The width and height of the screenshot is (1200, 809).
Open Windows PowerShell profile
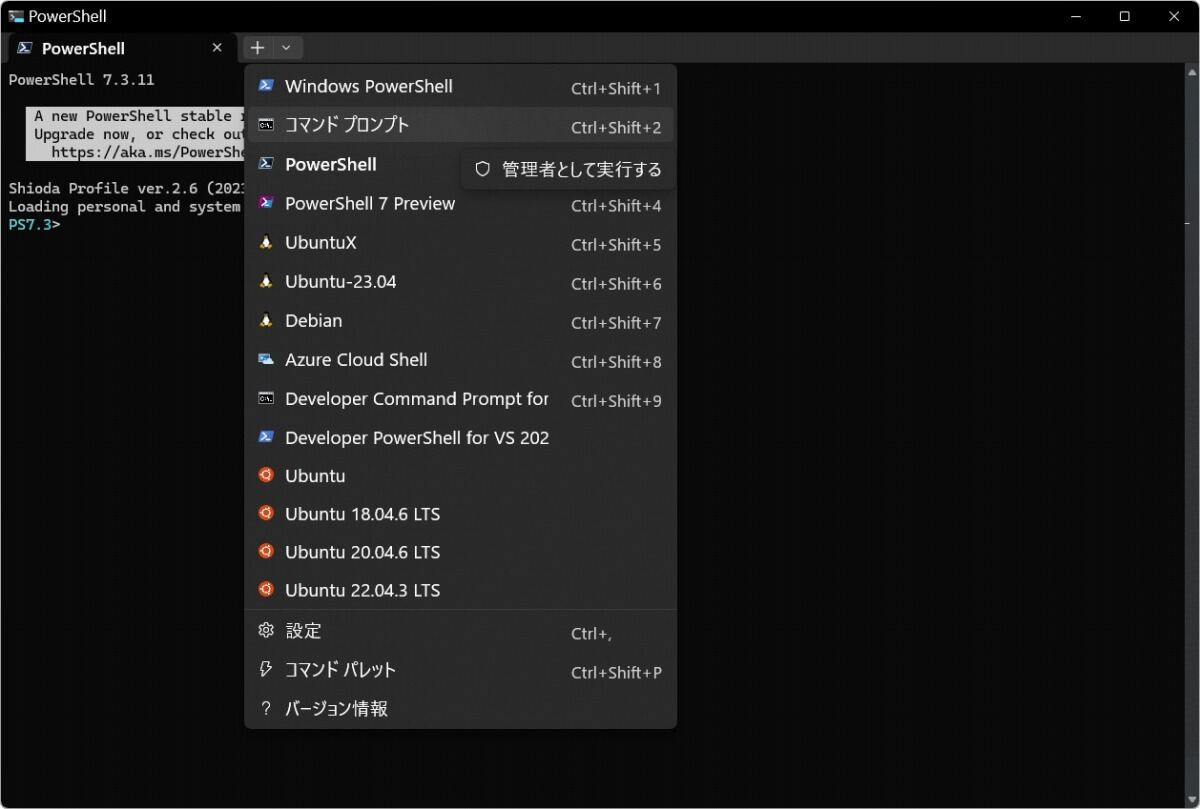[460, 87]
